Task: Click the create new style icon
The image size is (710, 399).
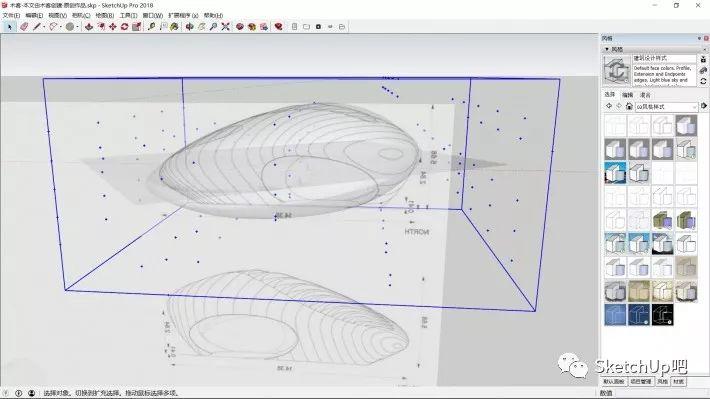Action: click(x=703, y=59)
